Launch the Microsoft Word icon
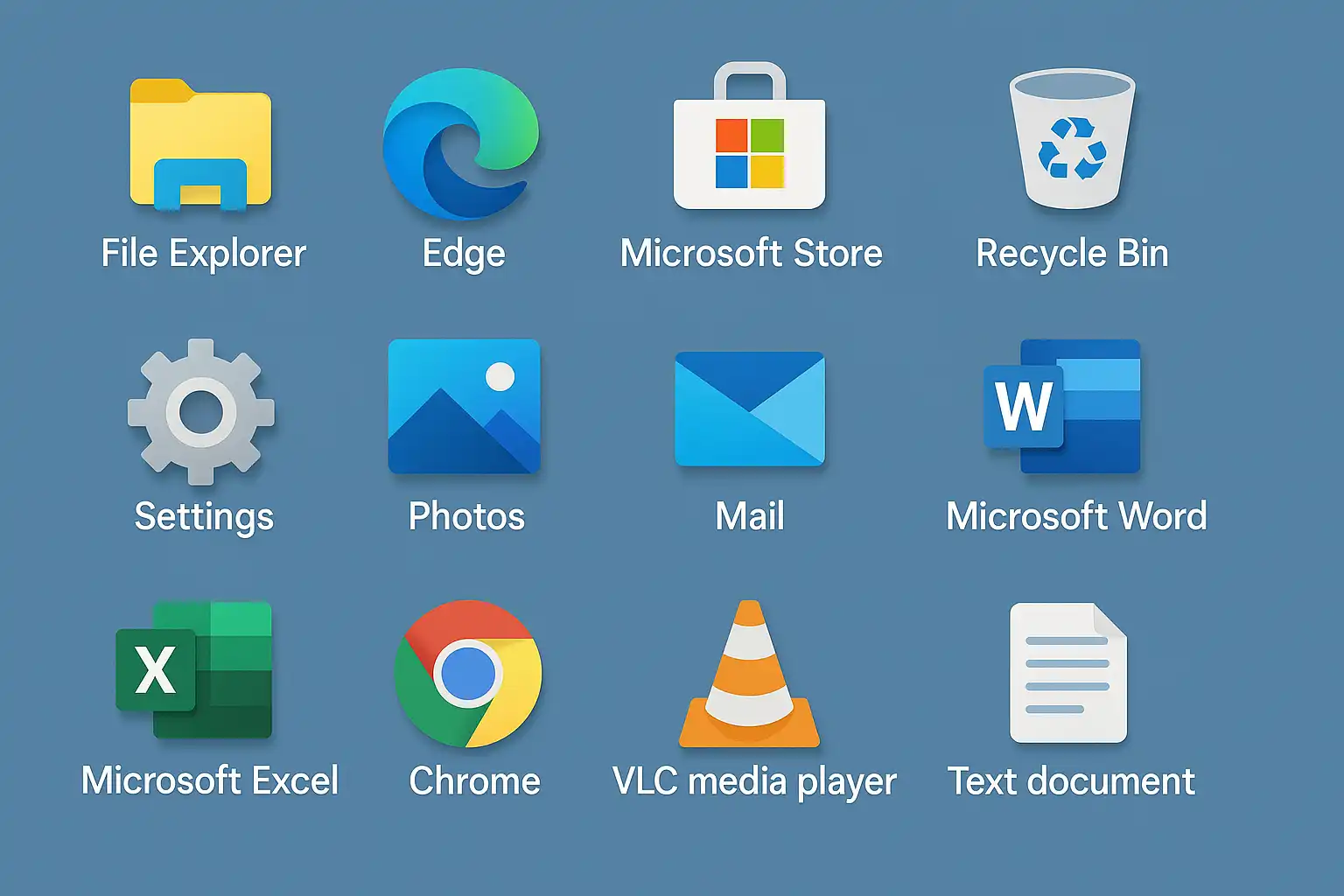The height and width of the screenshot is (896, 1344). 1062,406
